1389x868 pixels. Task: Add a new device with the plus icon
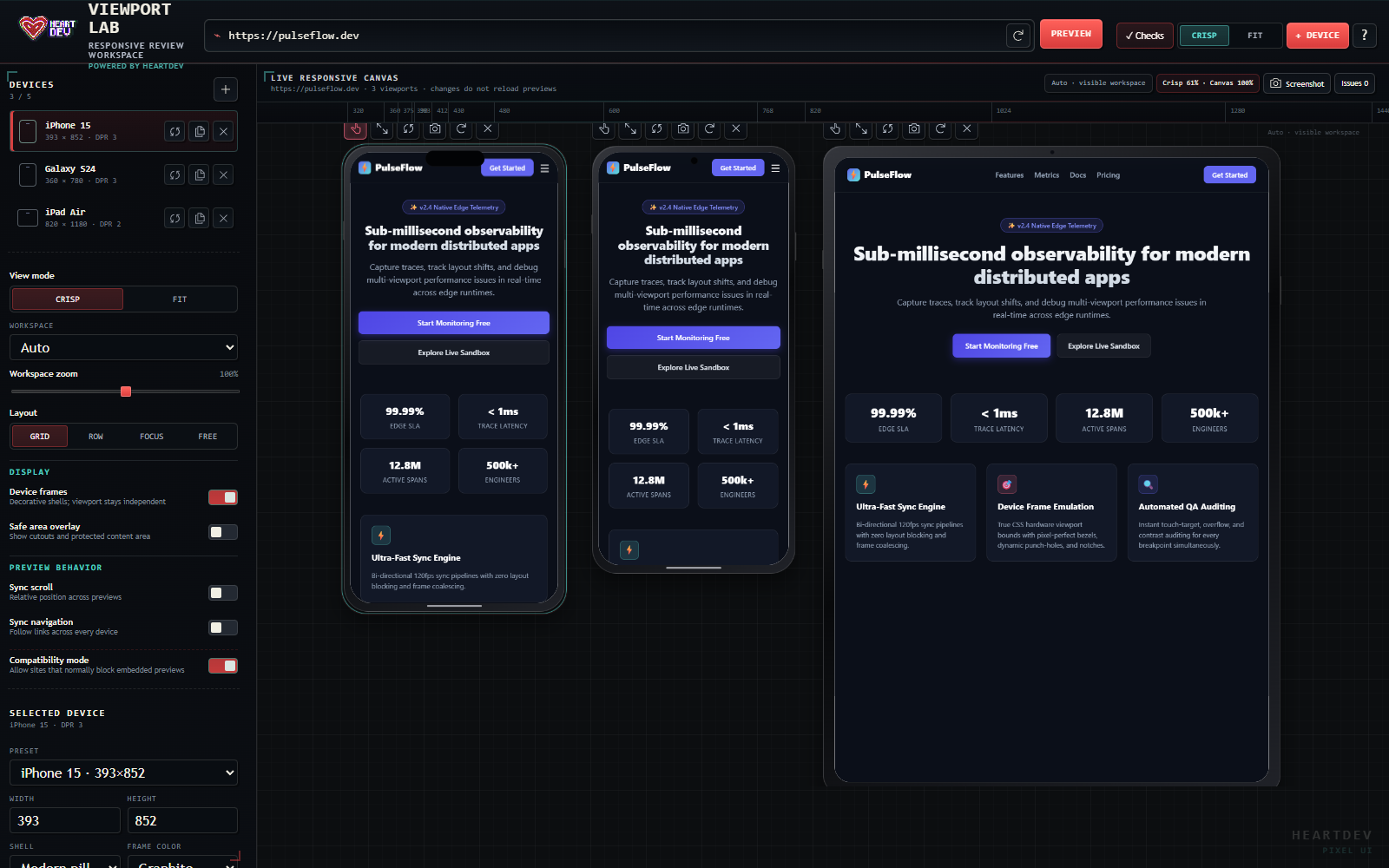pyautogui.click(x=226, y=89)
